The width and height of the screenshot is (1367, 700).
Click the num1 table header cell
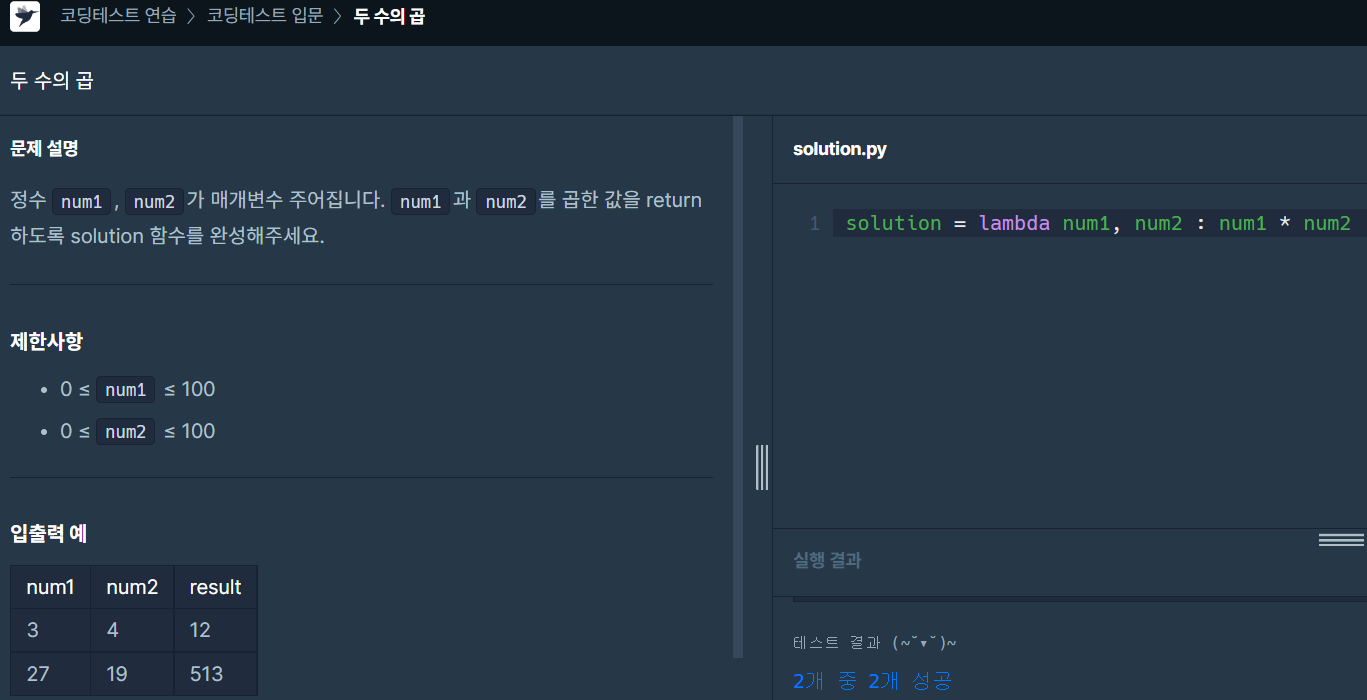click(51, 587)
